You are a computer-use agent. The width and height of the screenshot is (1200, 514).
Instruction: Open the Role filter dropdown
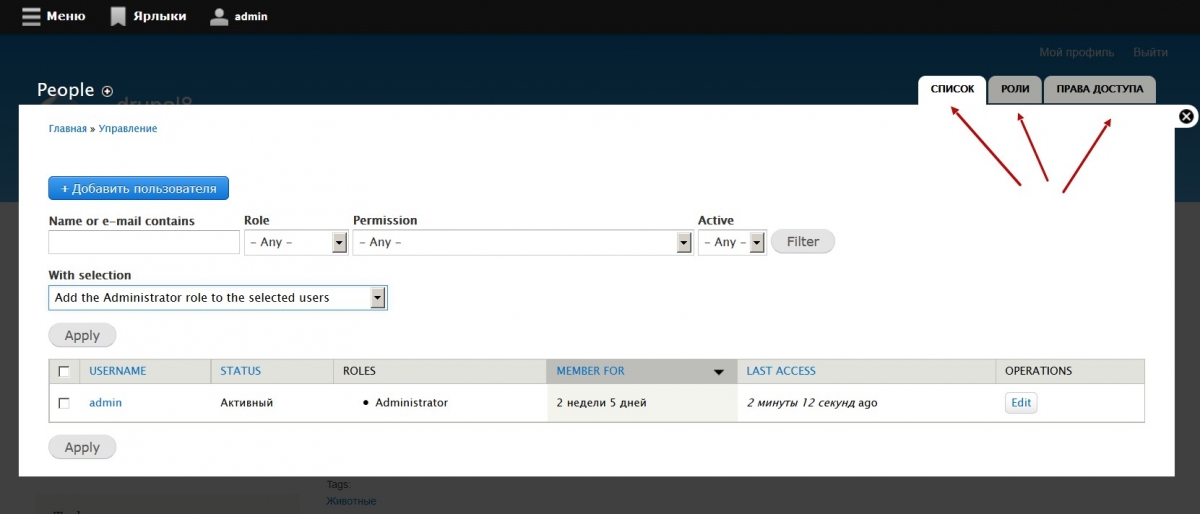[296, 242]
